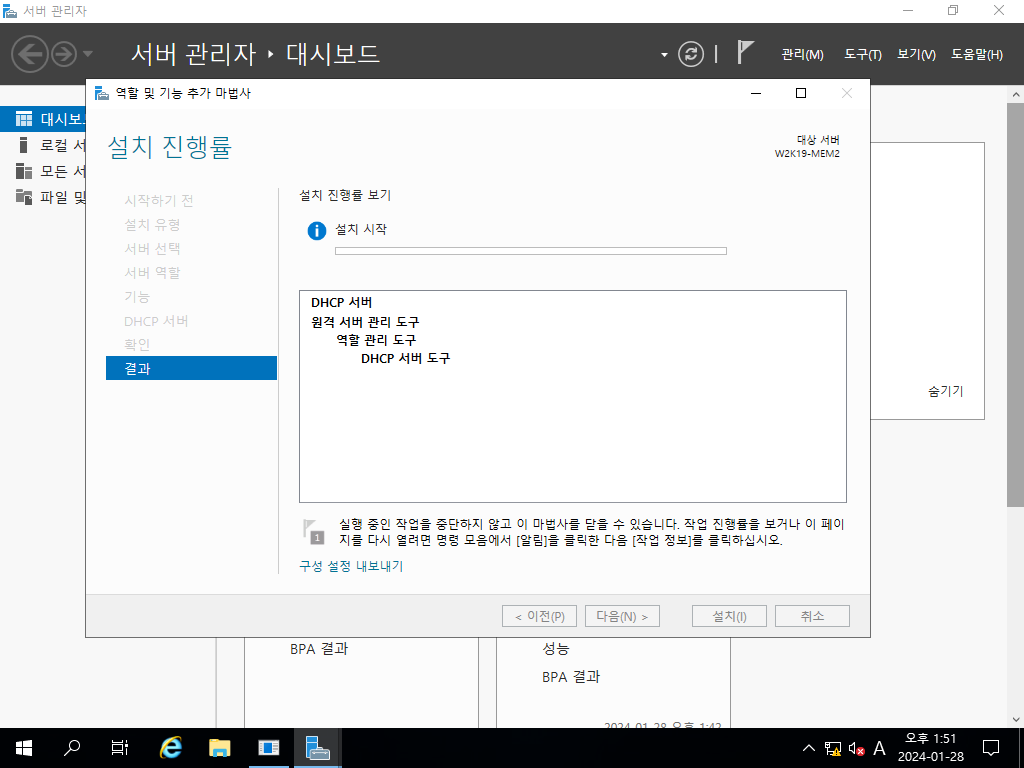Select the 결과 step in the wizard

[x=191, y=368]
